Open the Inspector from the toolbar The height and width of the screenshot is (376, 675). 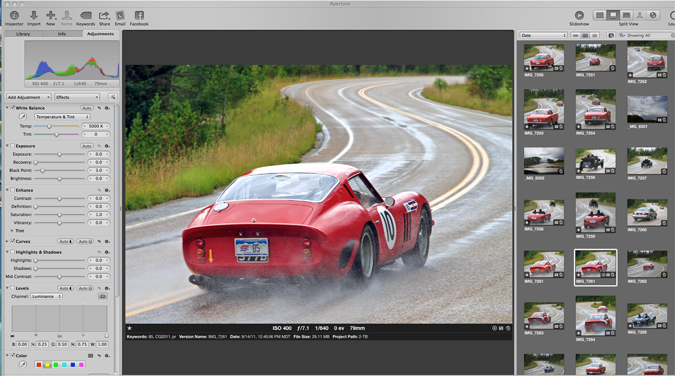pyautogui.click(x=14, y=16)
